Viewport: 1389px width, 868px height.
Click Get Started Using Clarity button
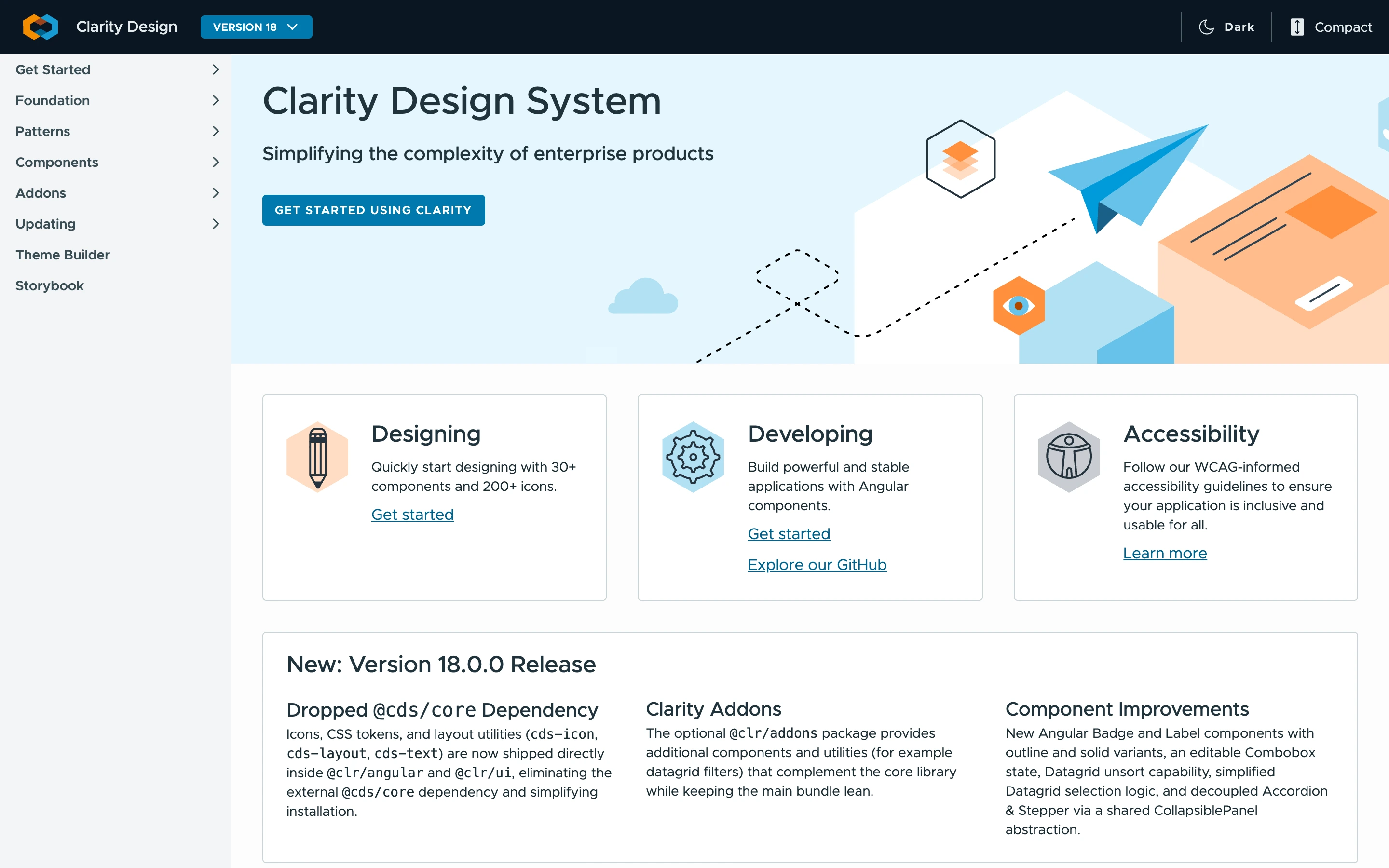tap(374, 210)
